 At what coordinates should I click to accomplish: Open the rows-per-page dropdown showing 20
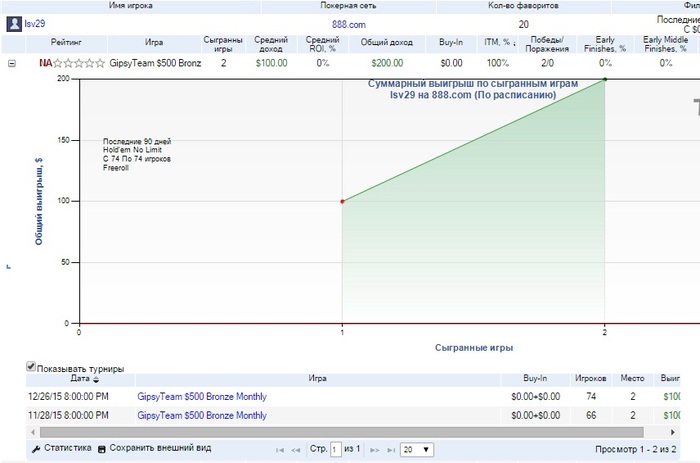pyautogui.click(x=417, y=450)
